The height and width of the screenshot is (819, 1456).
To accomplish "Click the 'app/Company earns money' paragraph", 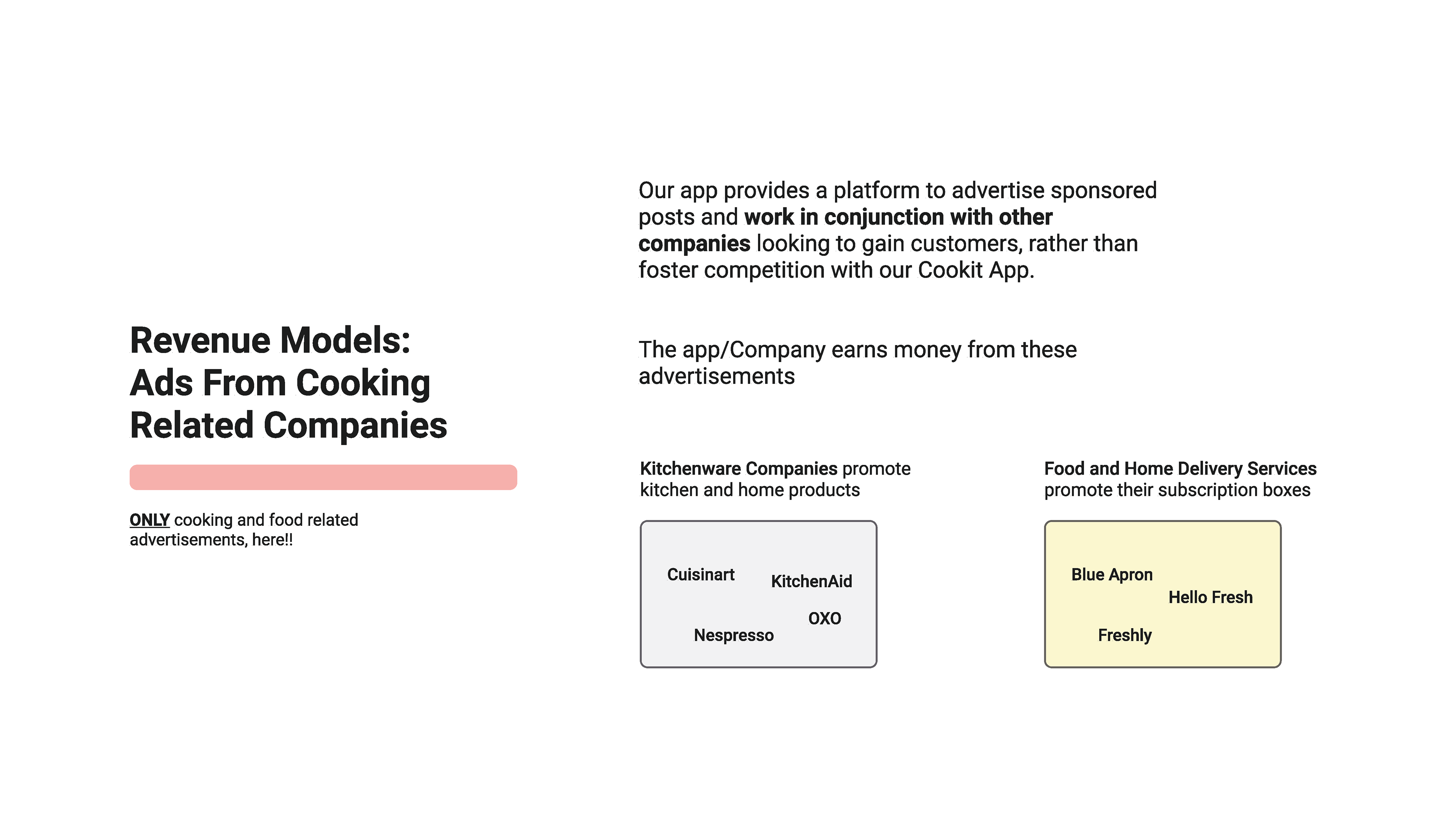I will (857, 363).
